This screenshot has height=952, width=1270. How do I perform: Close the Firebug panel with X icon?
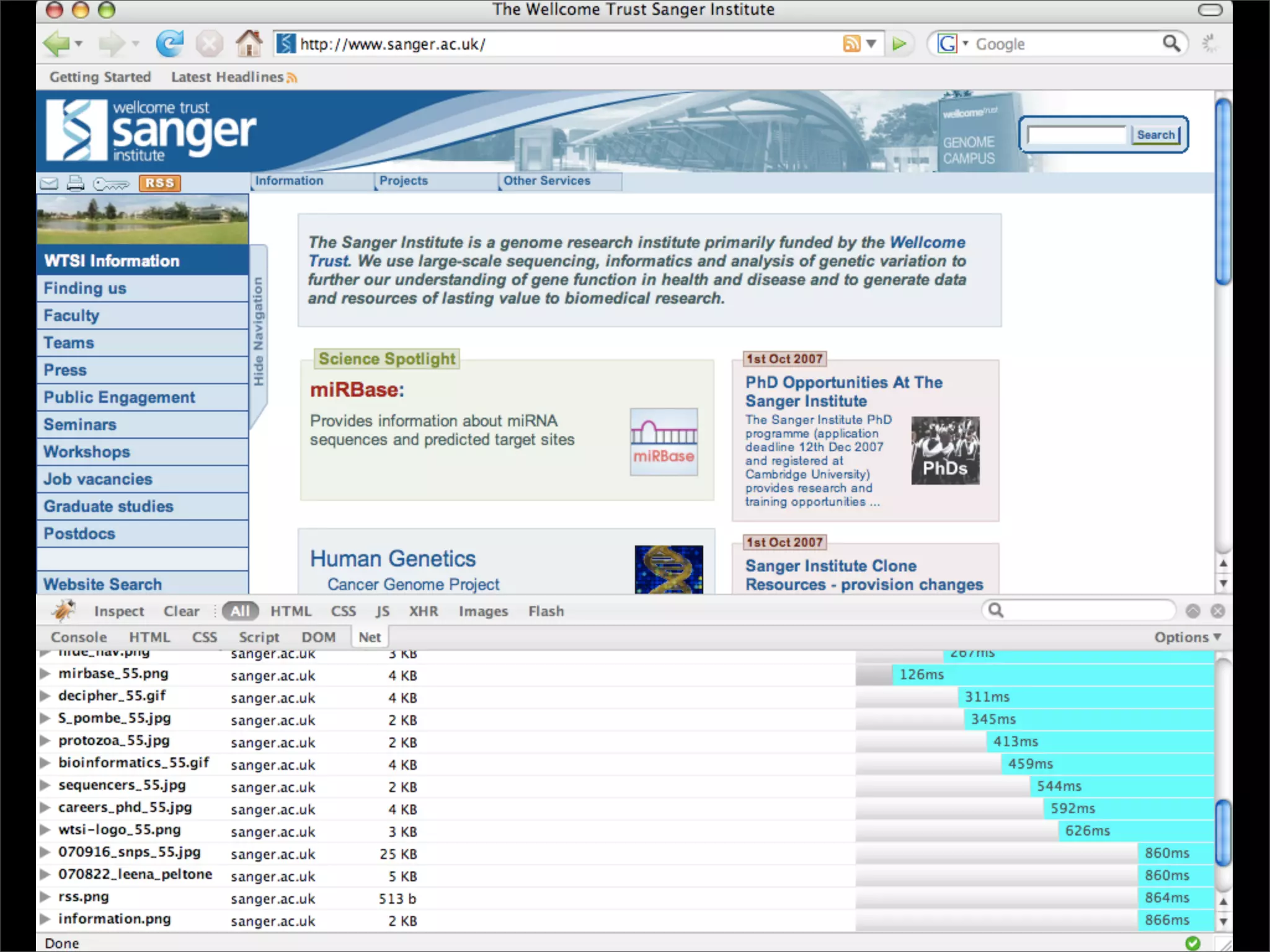pyautogui.click(x=1217, y=611)
